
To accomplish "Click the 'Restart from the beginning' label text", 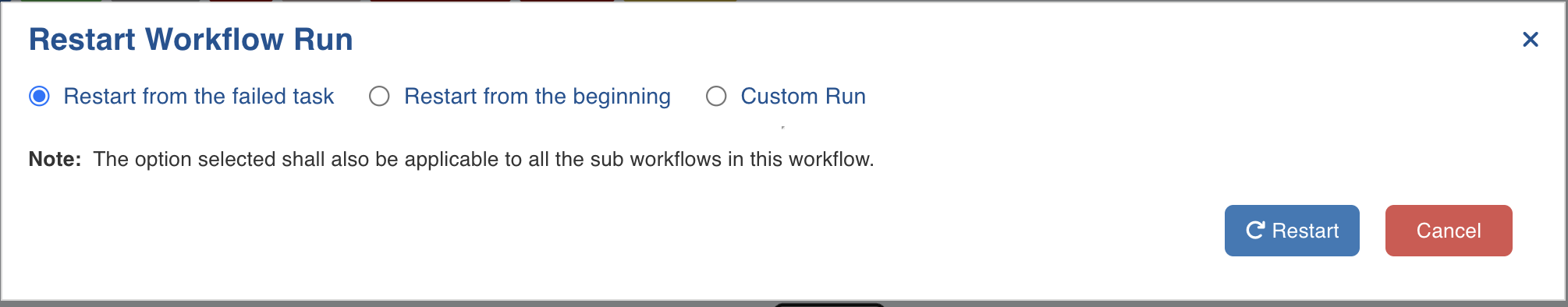I will [x=537, y=96].
